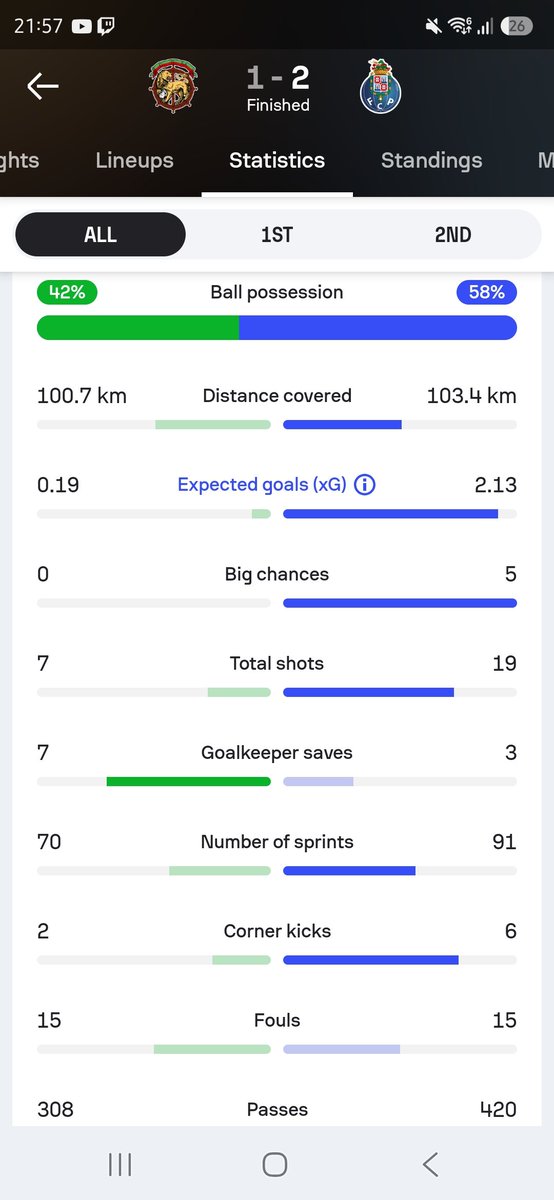Open the Standings tab

tap(432, 160)
